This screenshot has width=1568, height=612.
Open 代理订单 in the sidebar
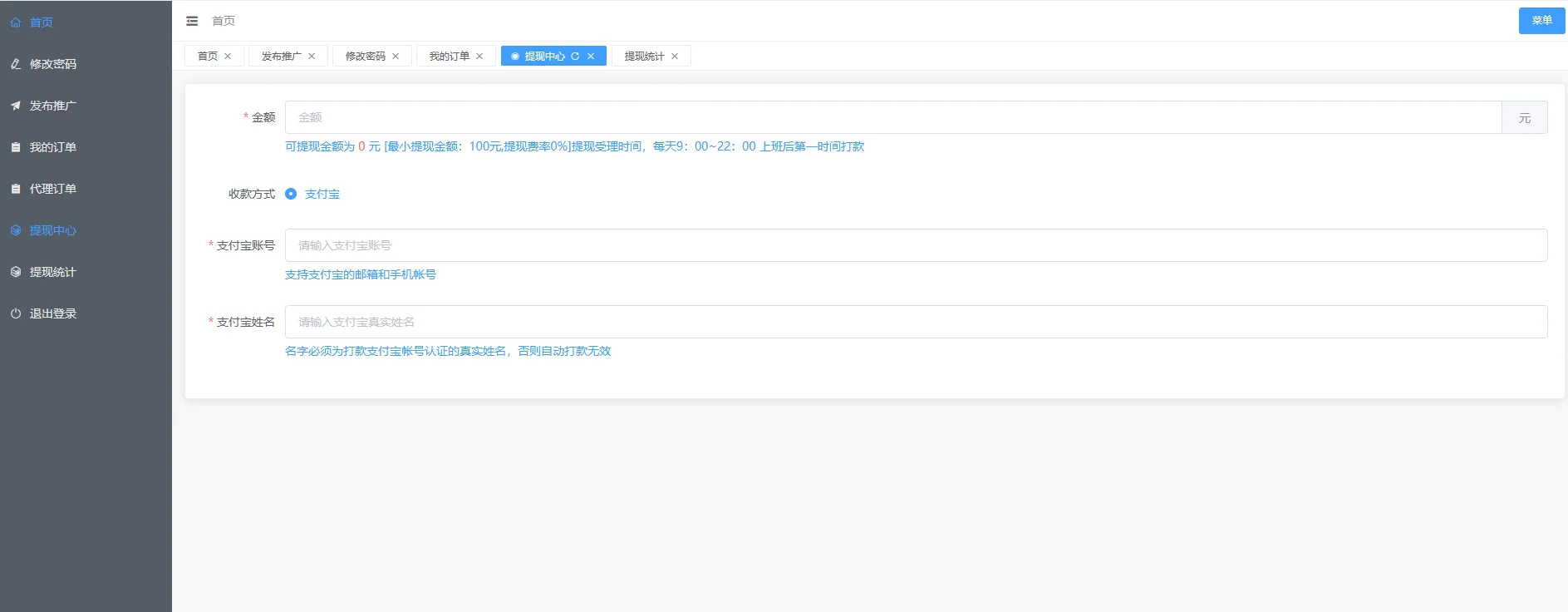click(x=52, y=189)
